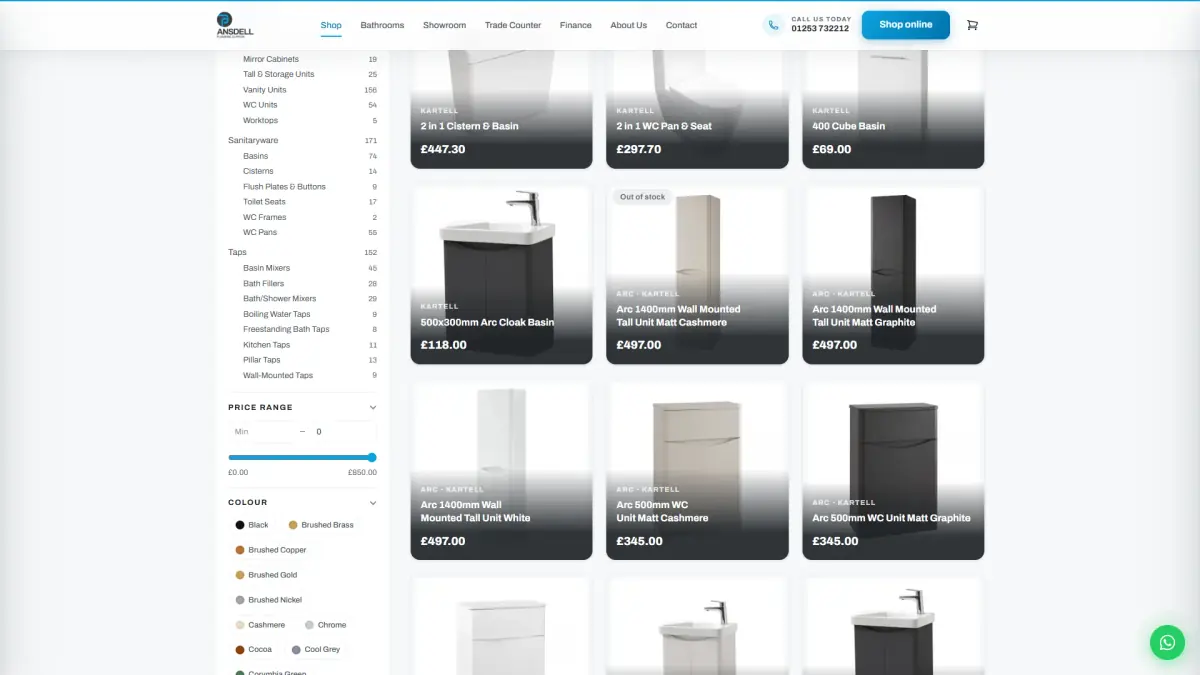The width and height of the screenshot is (1200, 675).
Task: Filter by Brushed Gold colour
Action: (x=266, y=575)
